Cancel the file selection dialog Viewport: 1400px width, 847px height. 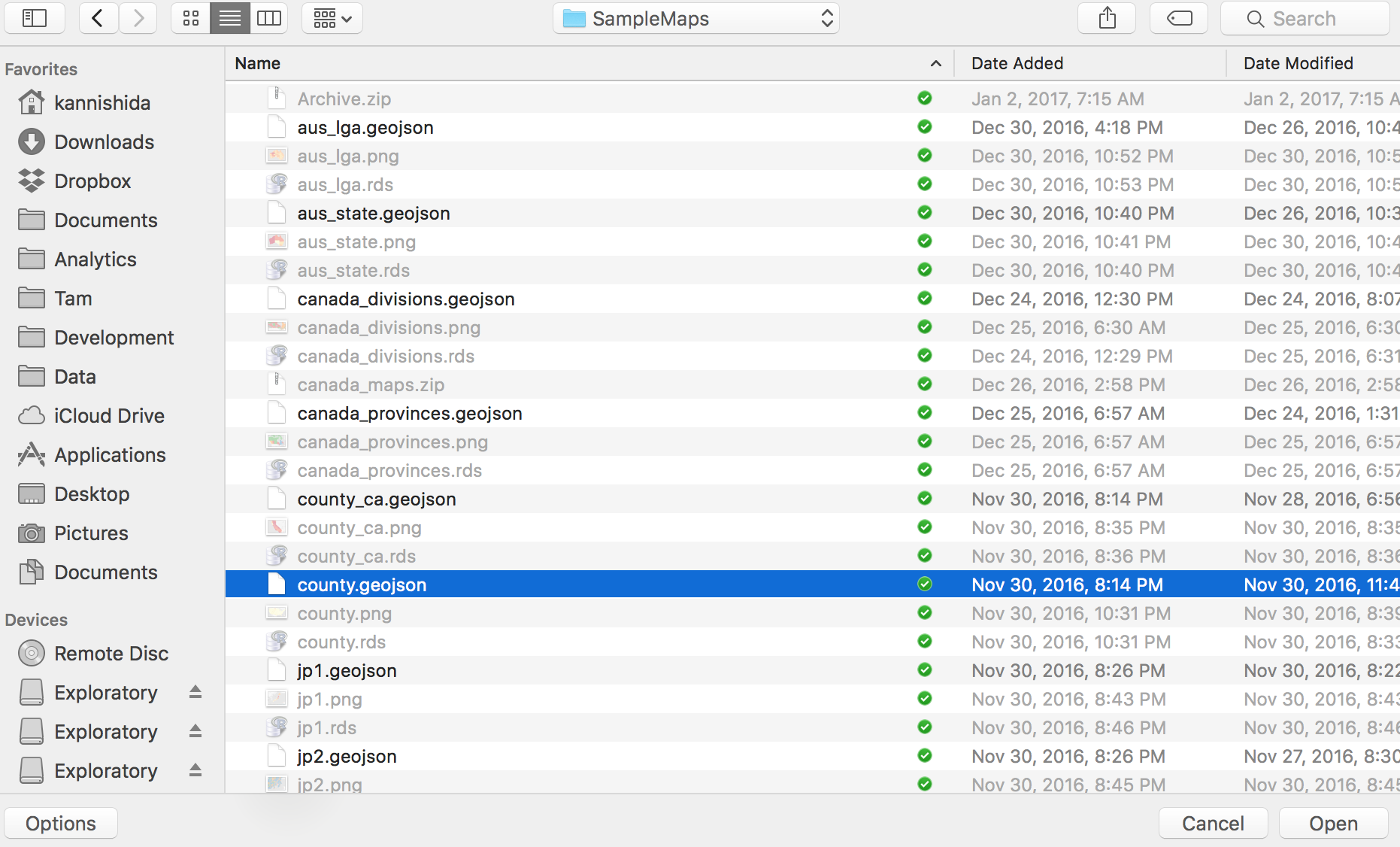1212,823
